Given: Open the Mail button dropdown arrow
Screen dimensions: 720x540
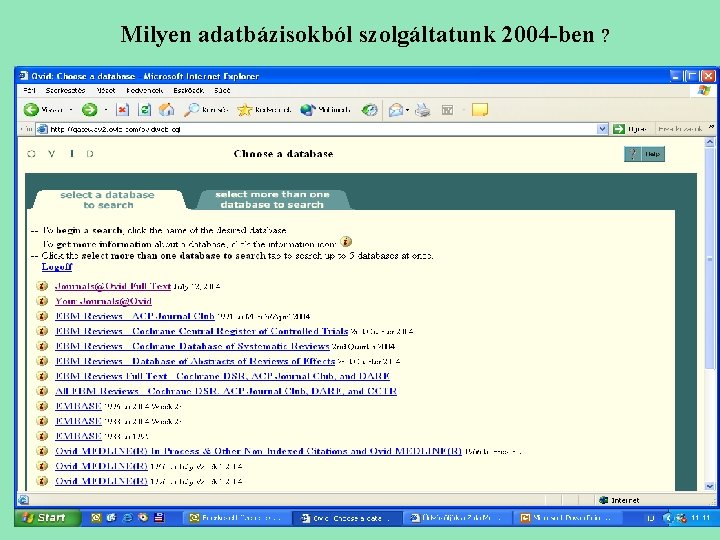Looking at the screenshot, I should [407, 110].
